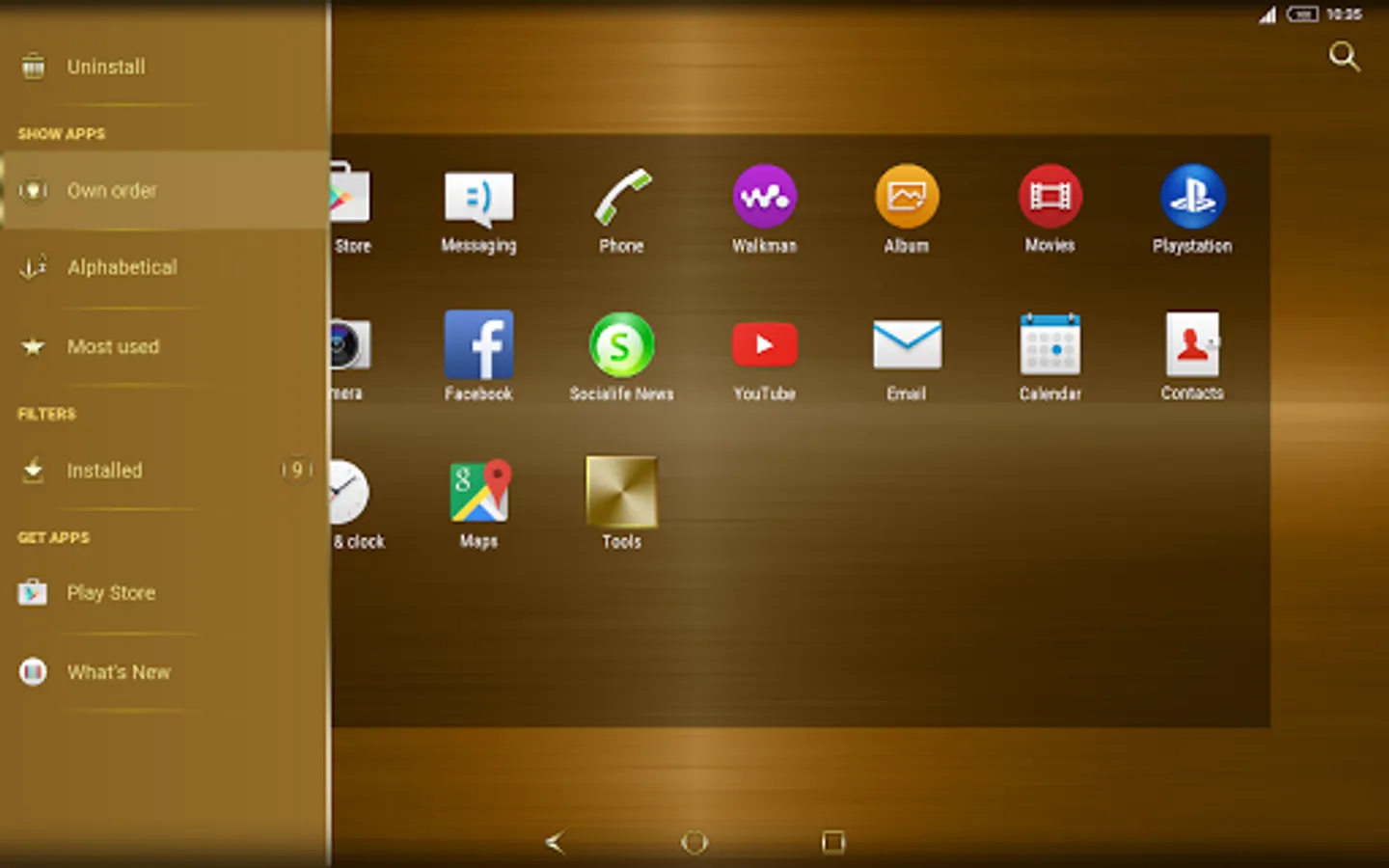Tap the Installed count badge showing 9
The width and height of the screenshot is (1389, 868).
pos(297,470)
